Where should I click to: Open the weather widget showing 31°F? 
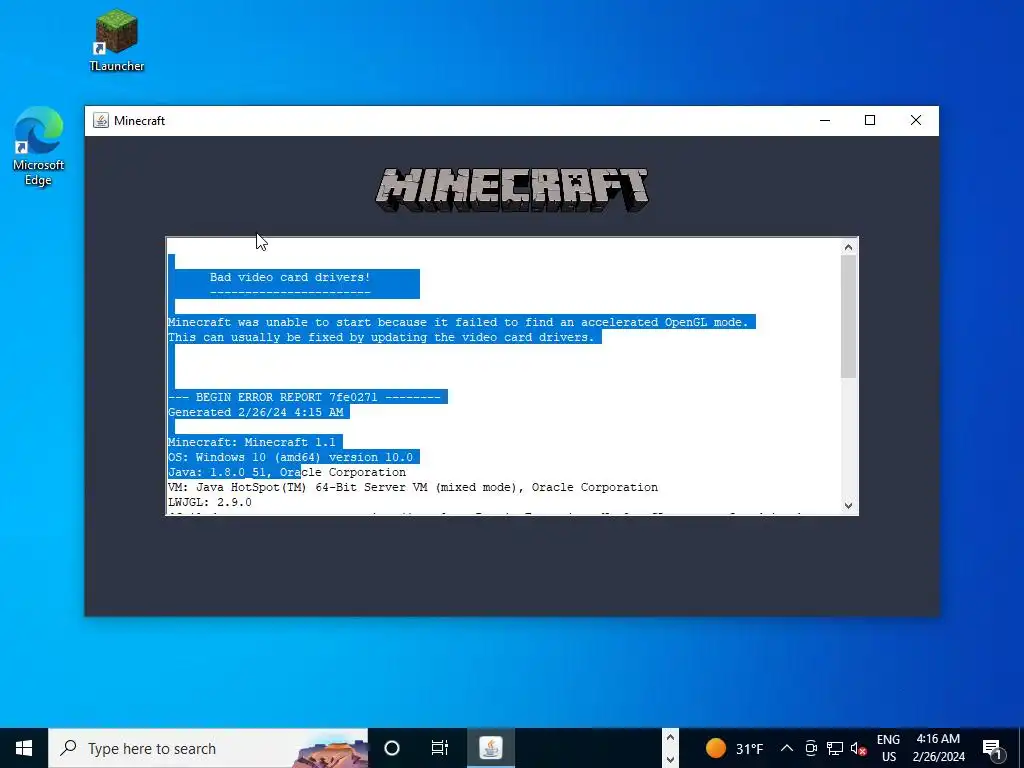click(x=735, y=748)
